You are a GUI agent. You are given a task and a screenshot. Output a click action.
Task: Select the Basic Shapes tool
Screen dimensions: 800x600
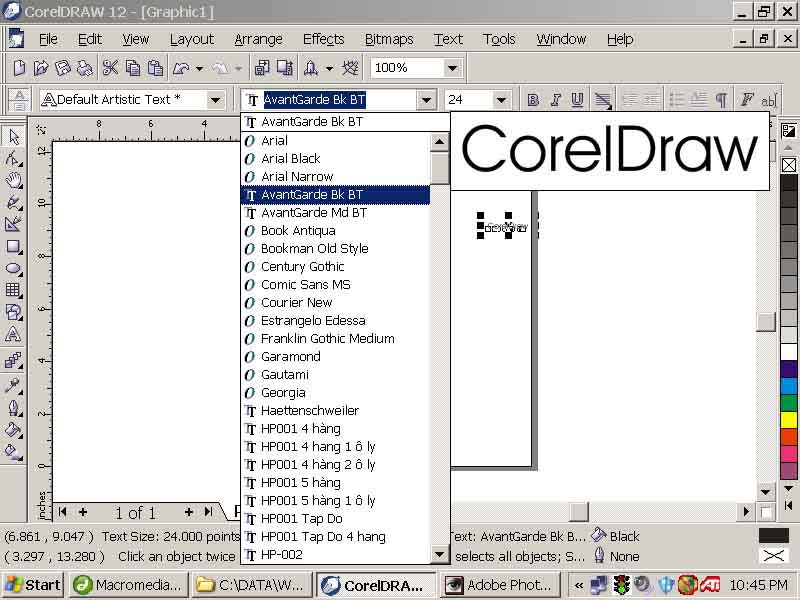14,312
